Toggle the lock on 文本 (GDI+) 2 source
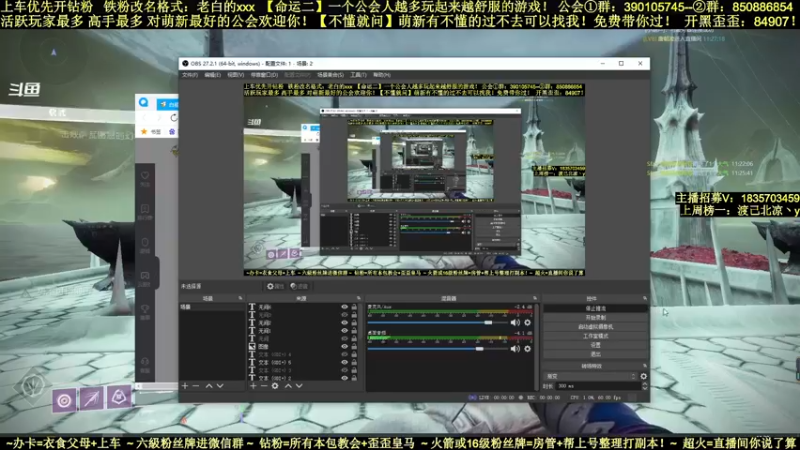 point(354,378)
